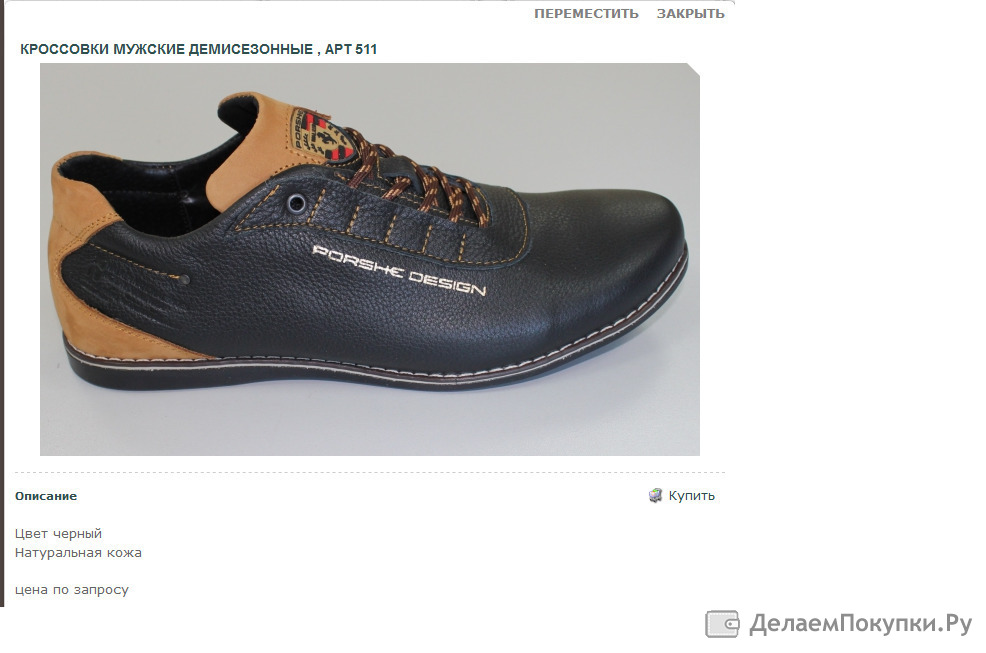Select the АРТ 511 product title
Viewport: 986px width, 653px height.
tap(198, 49)
